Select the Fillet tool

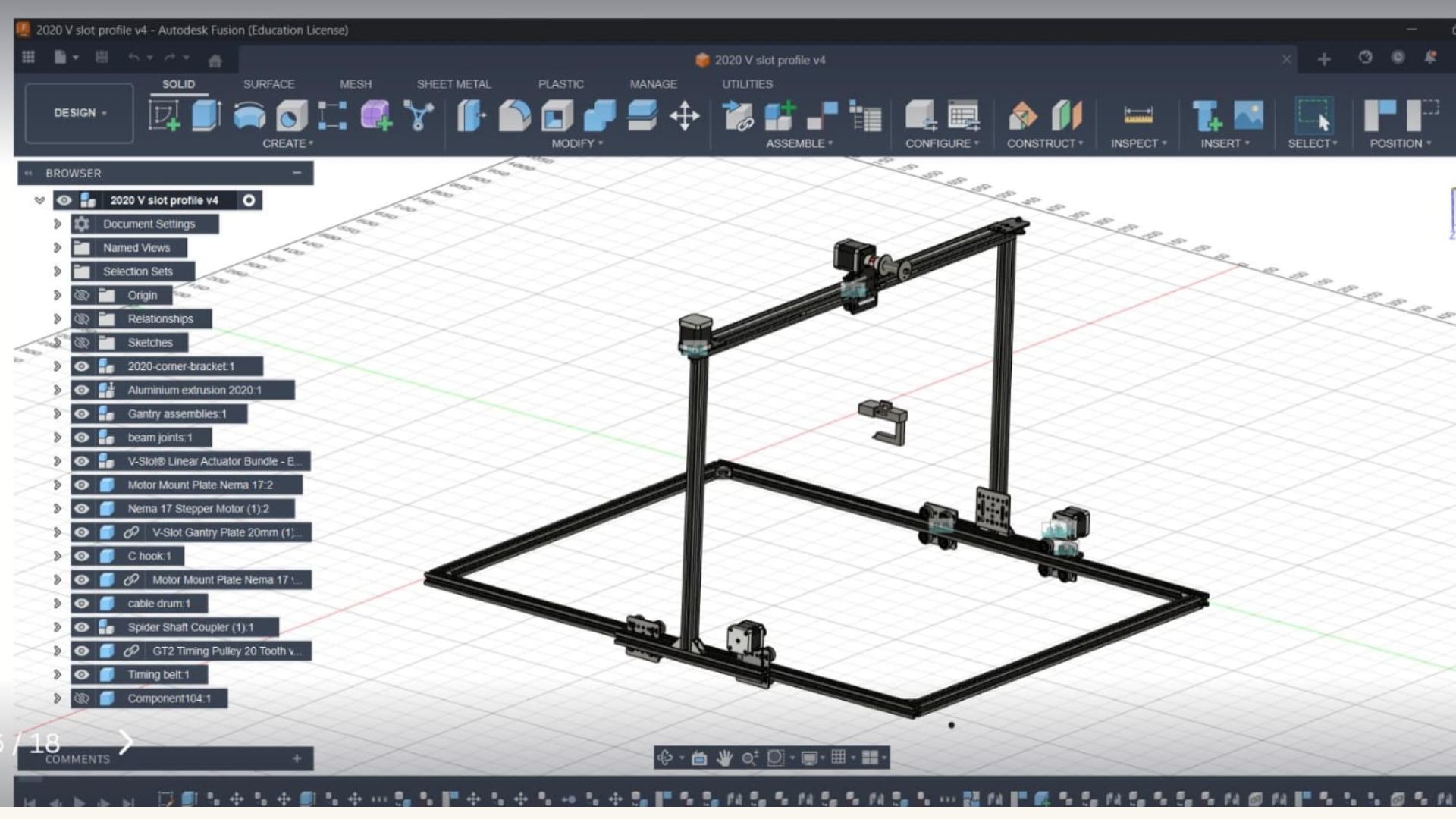[x=514, y=115]
